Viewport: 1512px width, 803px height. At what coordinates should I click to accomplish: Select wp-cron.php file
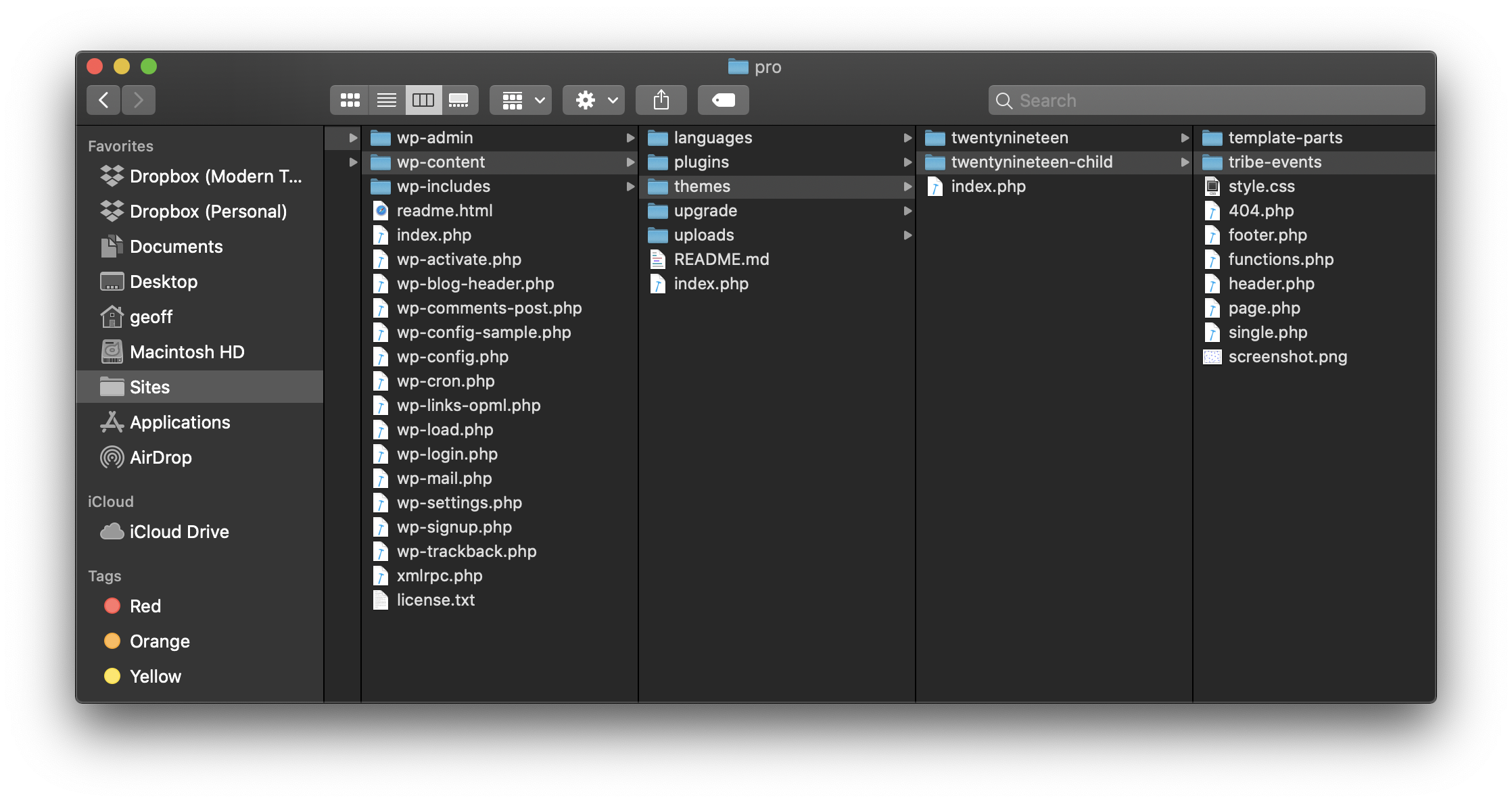[x=500, y=381]
